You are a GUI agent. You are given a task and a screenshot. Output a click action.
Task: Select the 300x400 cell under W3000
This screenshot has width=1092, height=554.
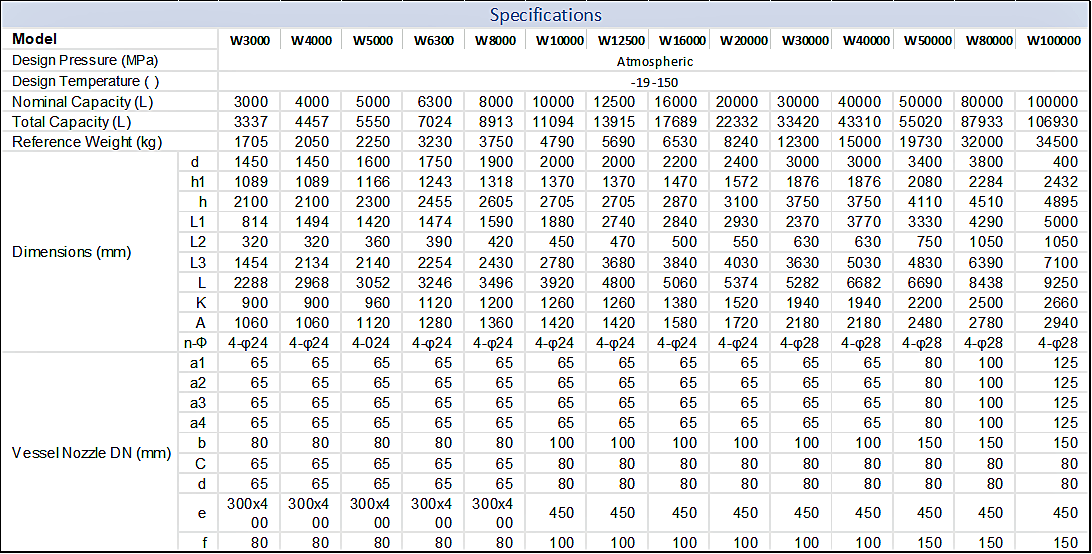[248, 513]
